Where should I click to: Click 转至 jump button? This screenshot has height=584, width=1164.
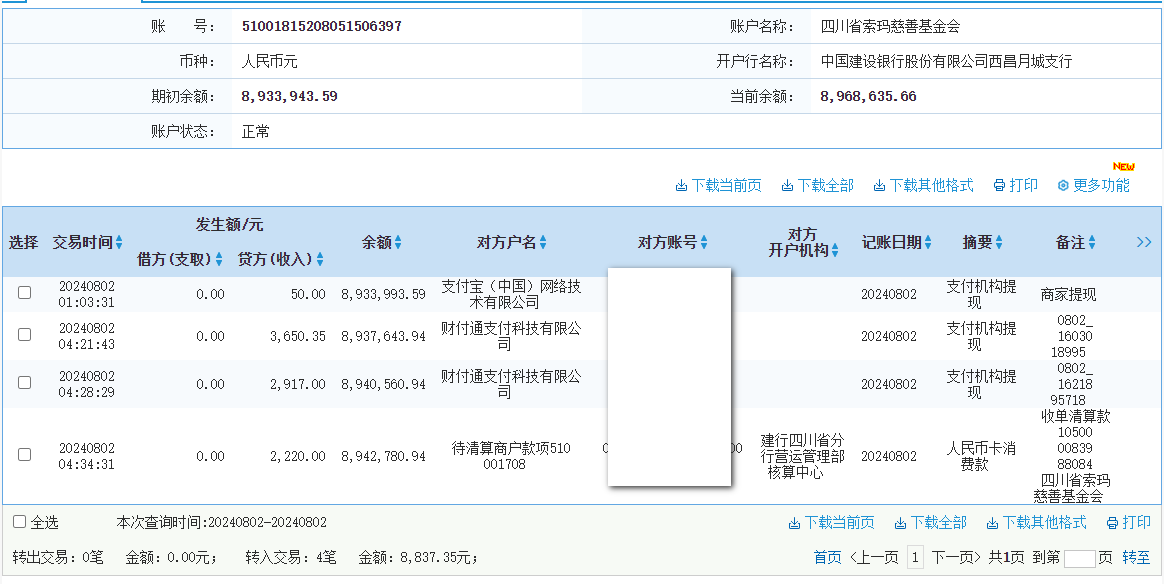pos(1136,557)
